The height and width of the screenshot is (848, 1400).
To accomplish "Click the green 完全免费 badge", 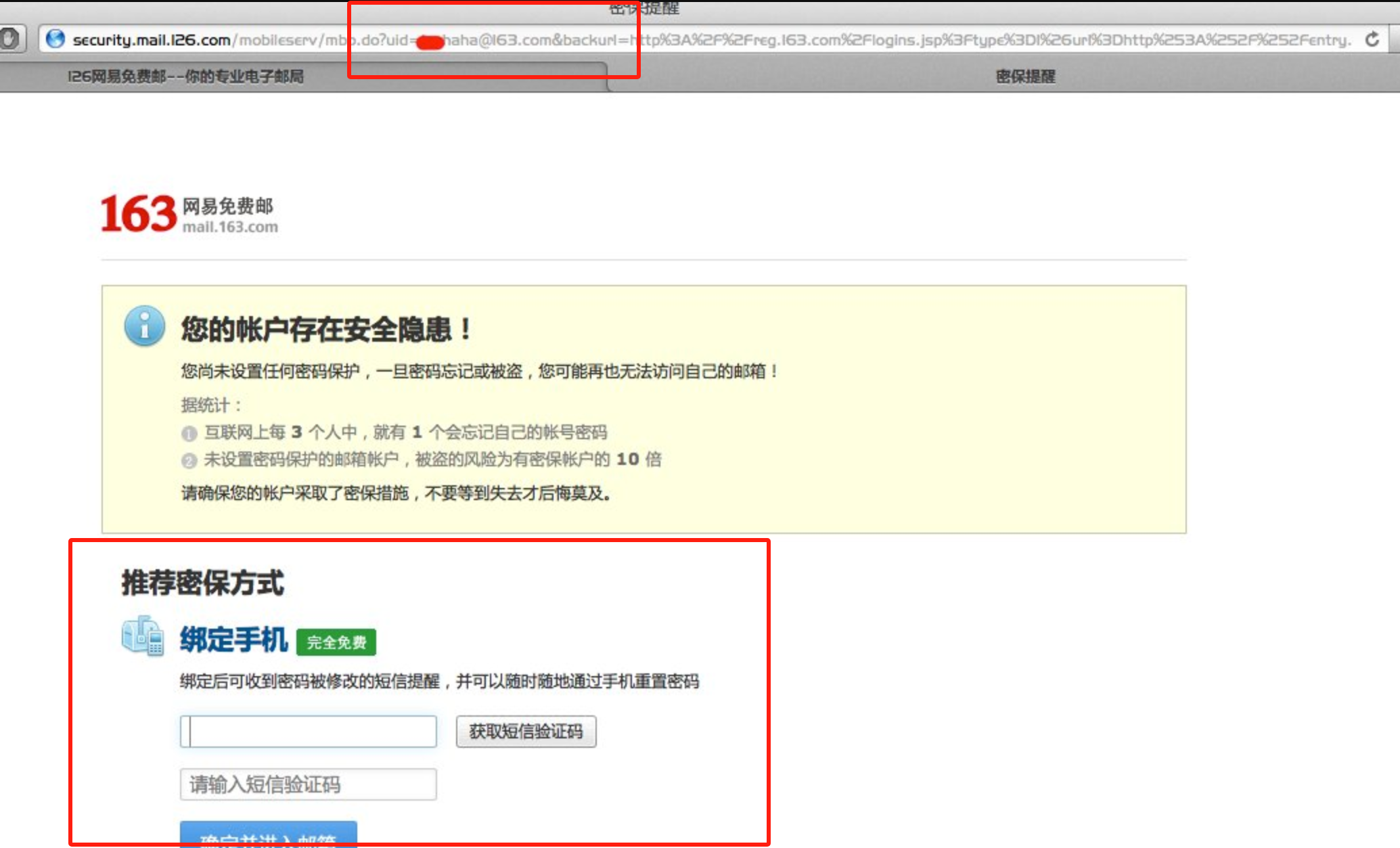I will pos(336,642).
